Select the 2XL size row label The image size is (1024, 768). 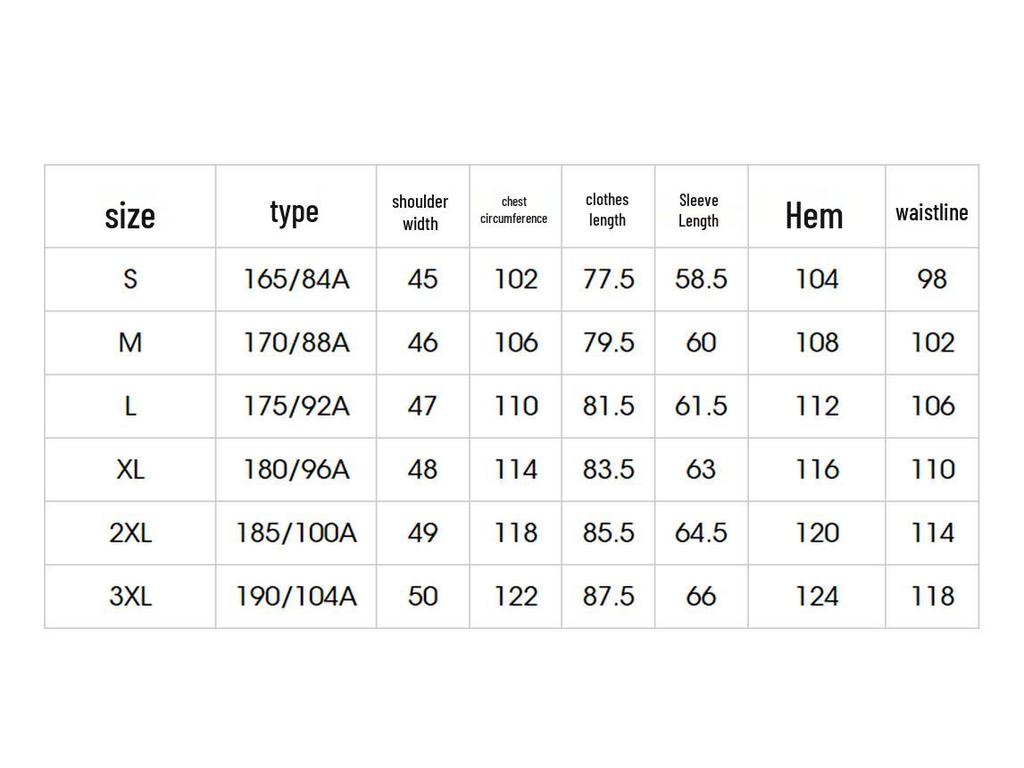(x=130, y=533)
